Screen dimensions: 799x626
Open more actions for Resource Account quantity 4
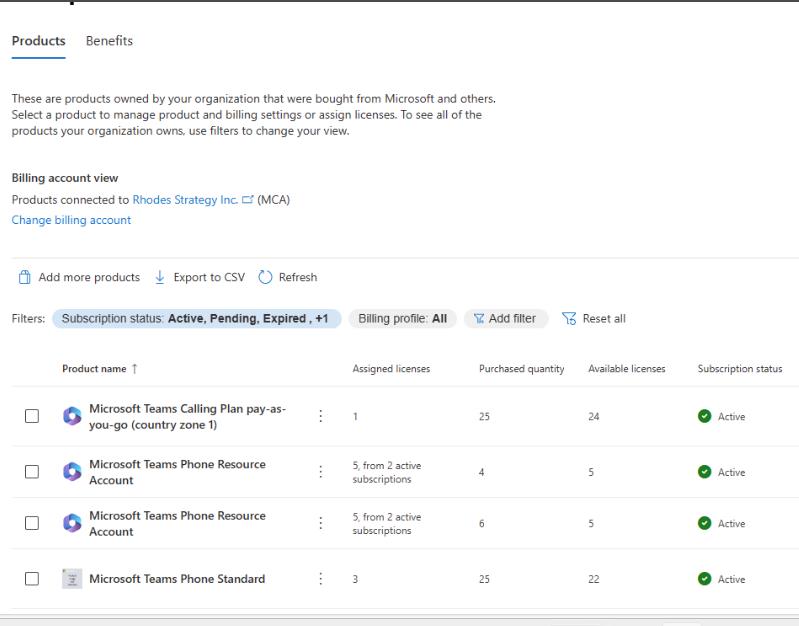click(321, 472)
